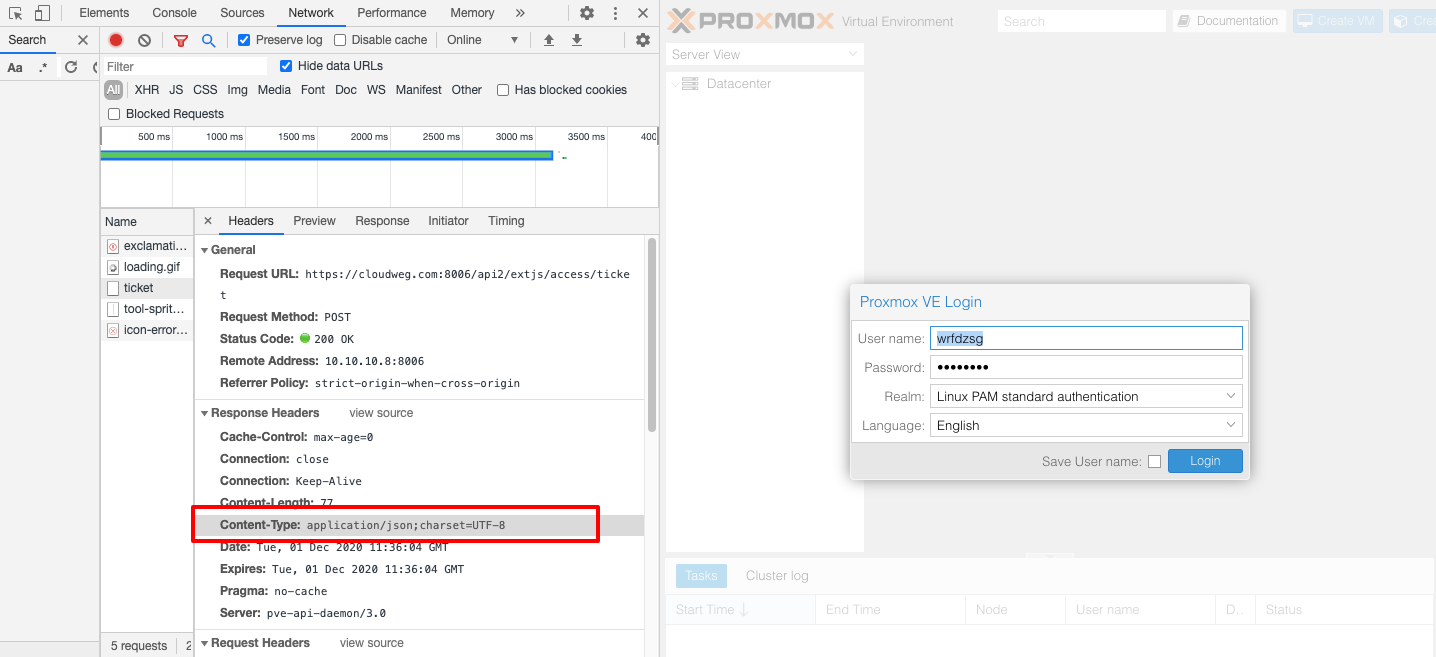
Task: Check the Save User name checkbox
Action: tap(1154, 461)
